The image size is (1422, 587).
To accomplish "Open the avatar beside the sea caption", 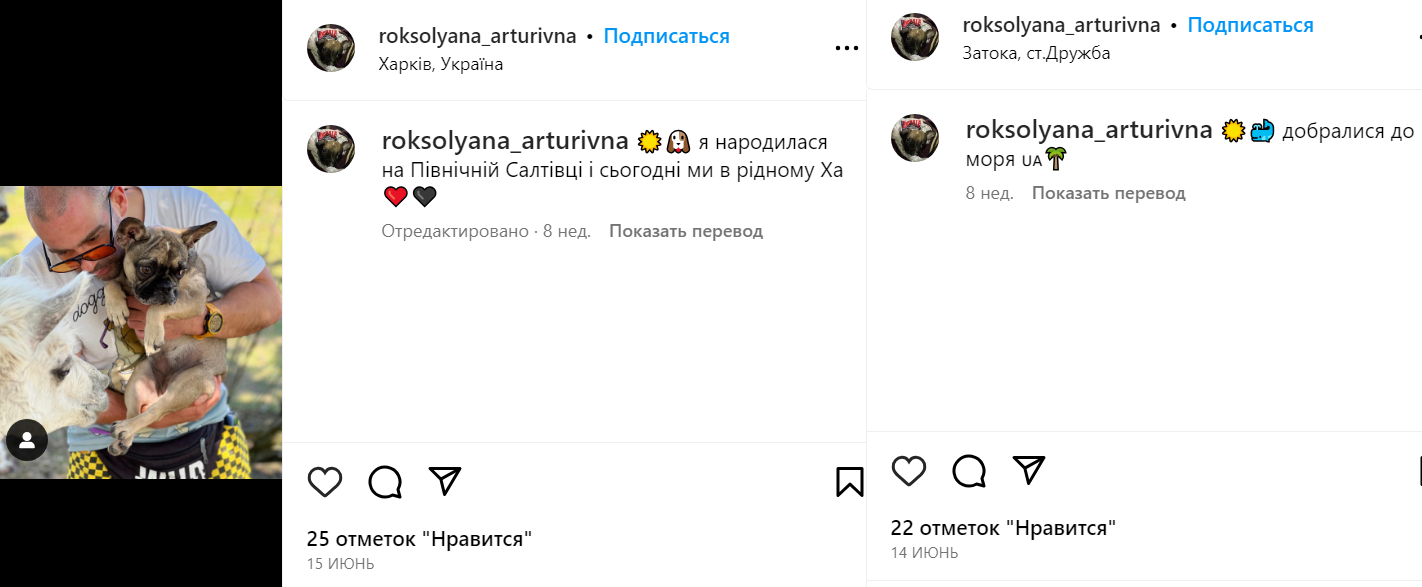I will (x=914, y=138).
